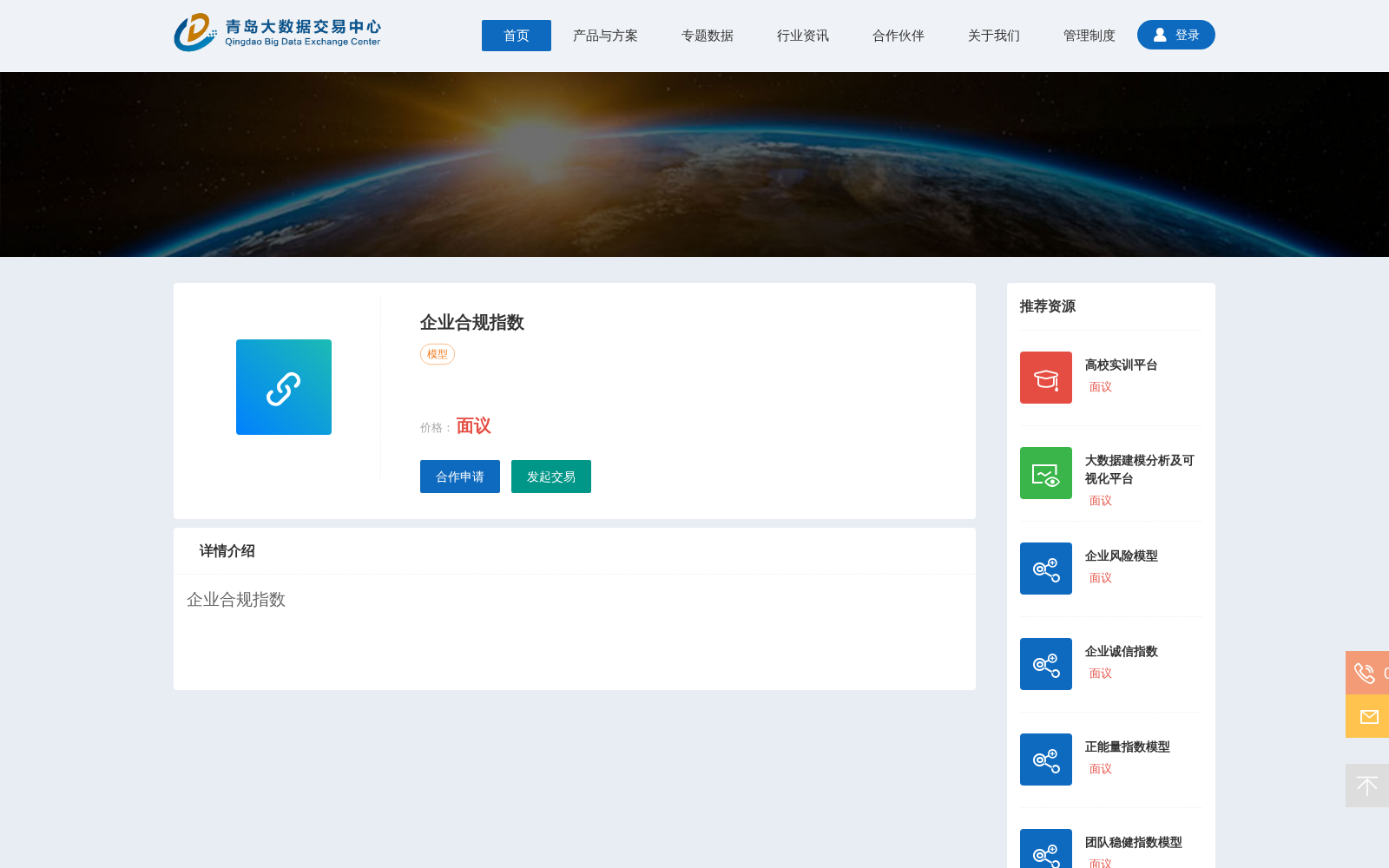
Task: Click 面议 under 企业诚信指数
Action: pyautogui.click(x=1101, y=674)
